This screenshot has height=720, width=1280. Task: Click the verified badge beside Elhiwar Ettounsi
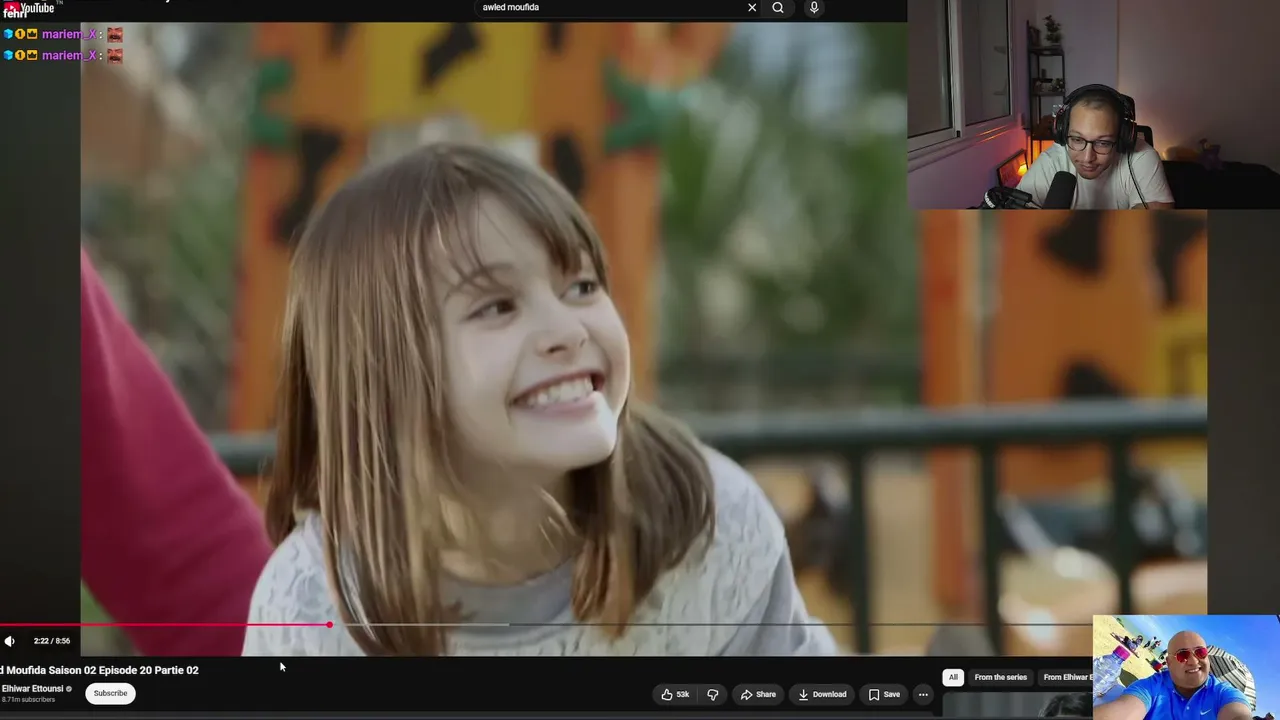click(69, 689)
